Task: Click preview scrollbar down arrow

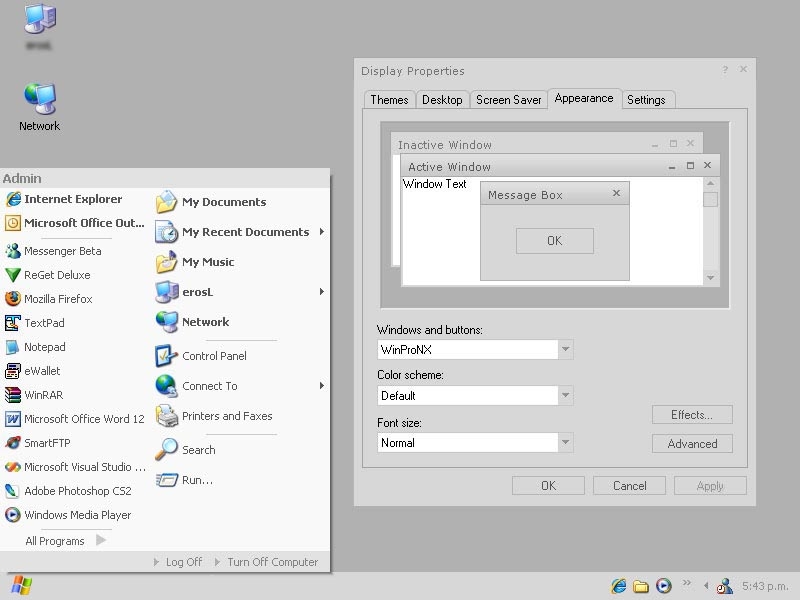Action: pyautogui.click(x=710, y=278)
